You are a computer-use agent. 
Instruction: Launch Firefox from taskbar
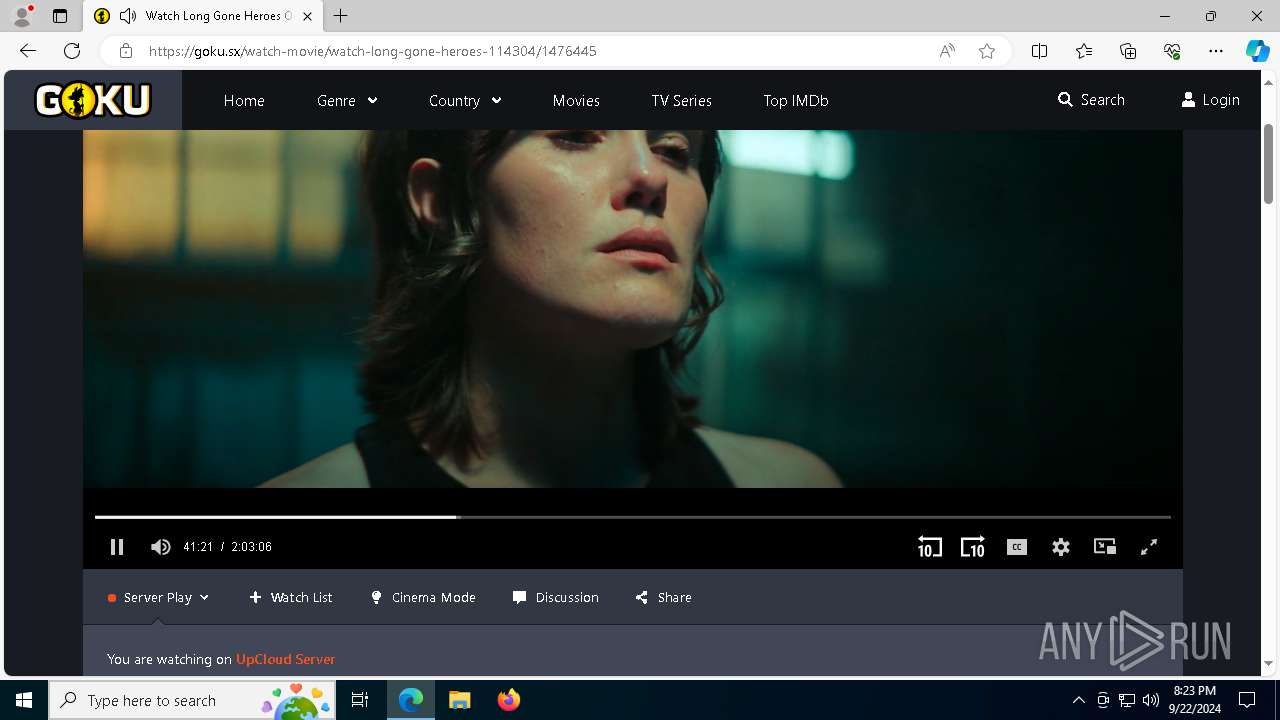coord(509,700)
